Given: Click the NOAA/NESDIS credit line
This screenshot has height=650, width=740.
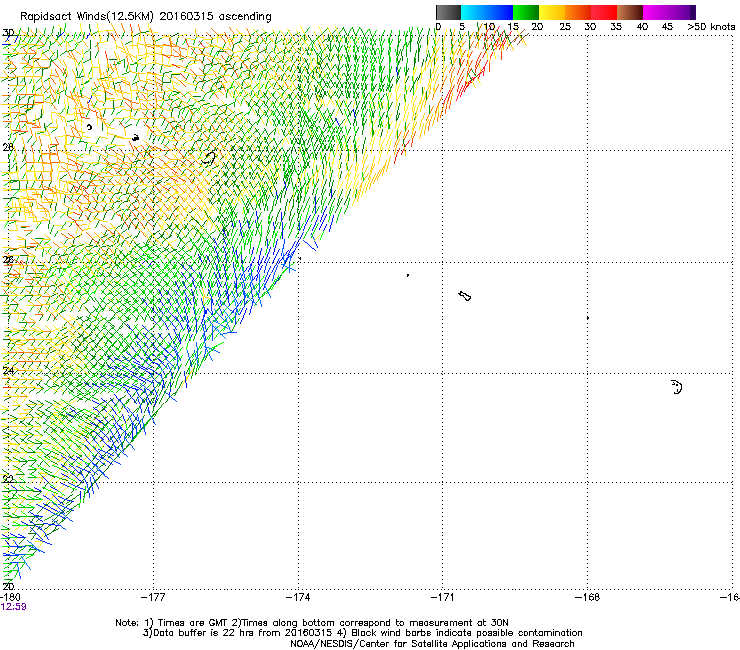Looking at the screenshot, I should coord(432,644).
